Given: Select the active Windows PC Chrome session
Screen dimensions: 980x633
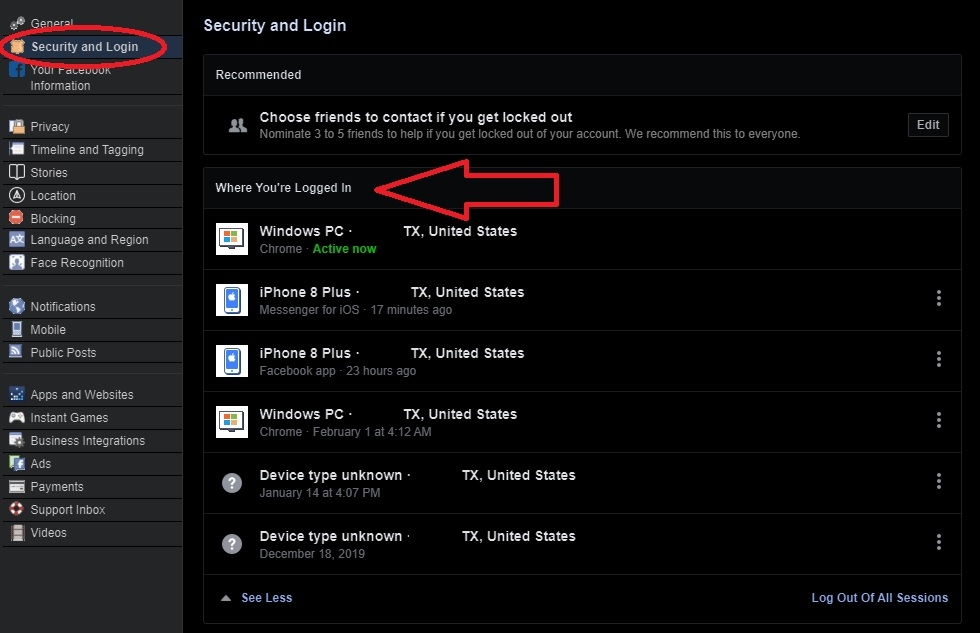Looking at the screenshot, I should [388, 239].
